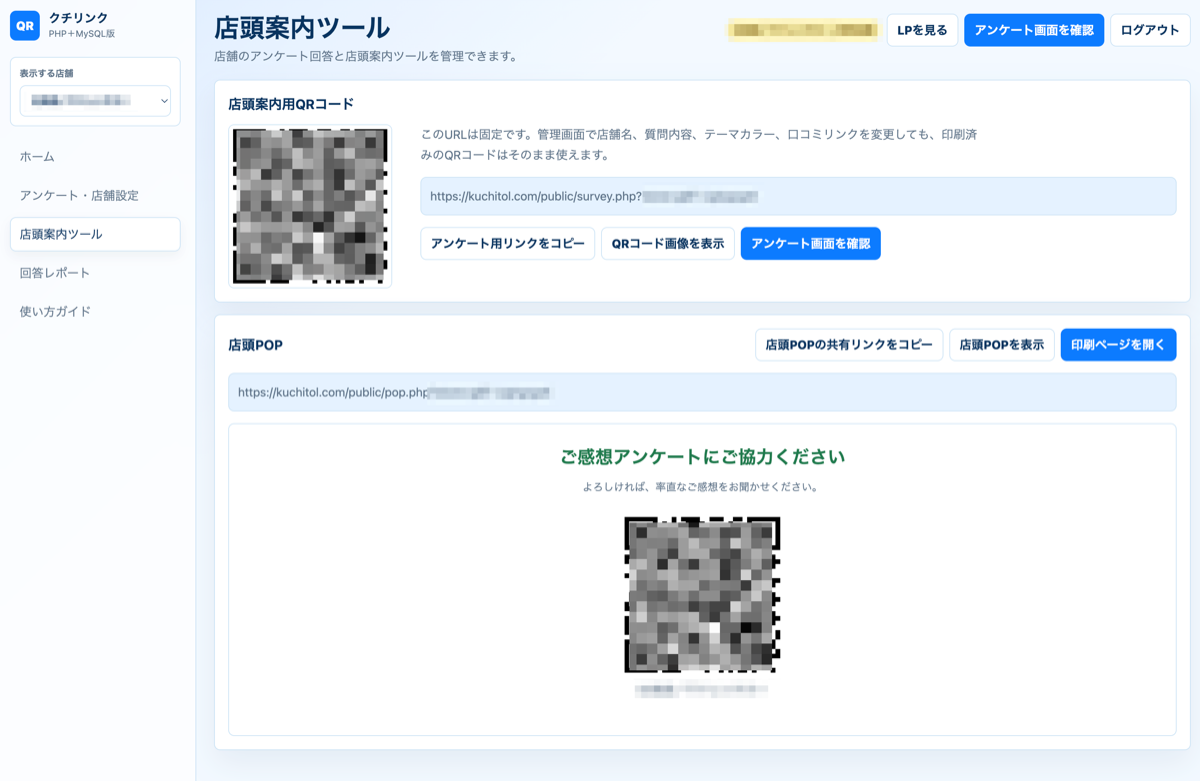Click the 店頭案内ツール page title
1200x781 pixels.
click(302, 28)
